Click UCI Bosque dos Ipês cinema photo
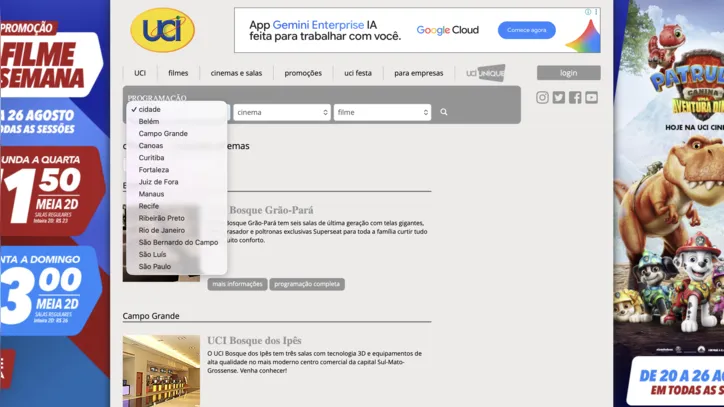724x407 pixels. click(x=161, y=371)
